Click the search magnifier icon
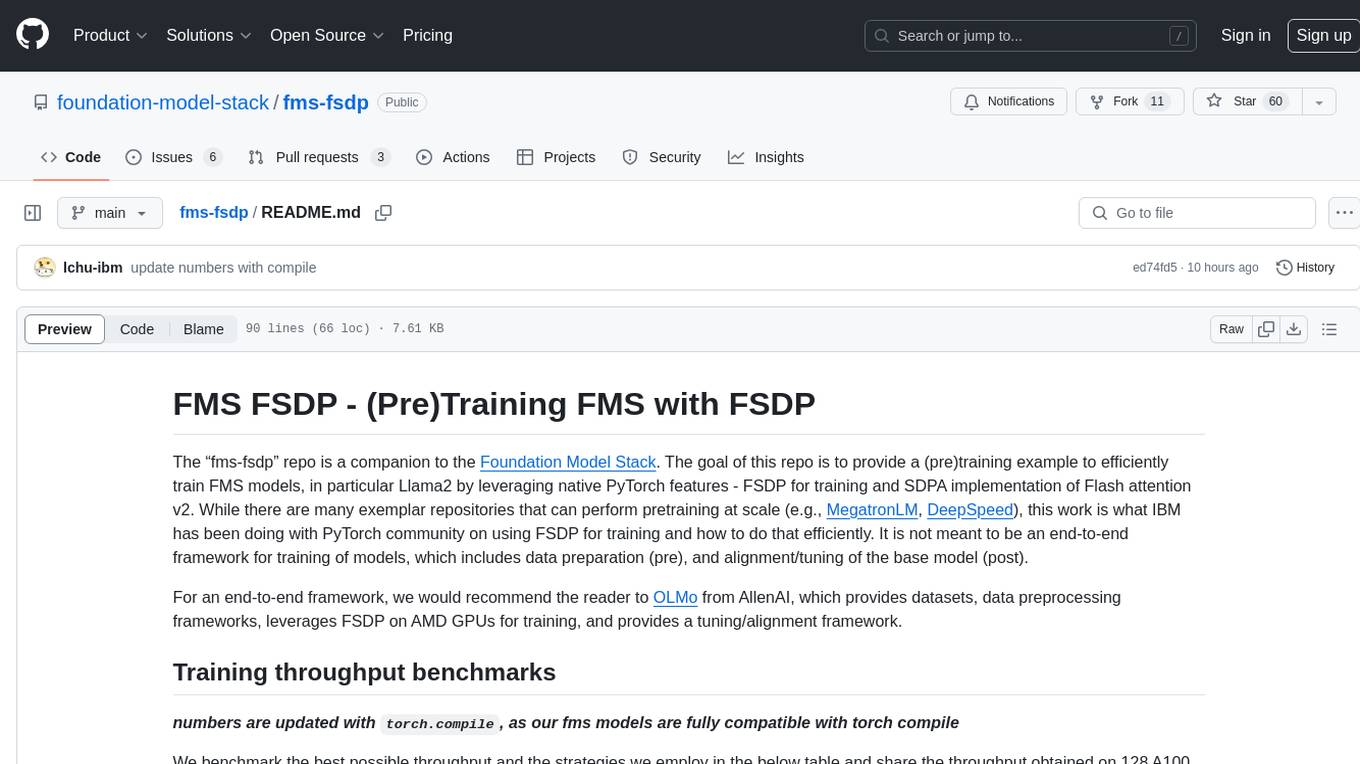This screenshot has height=764, width=1360. point(882,36)
